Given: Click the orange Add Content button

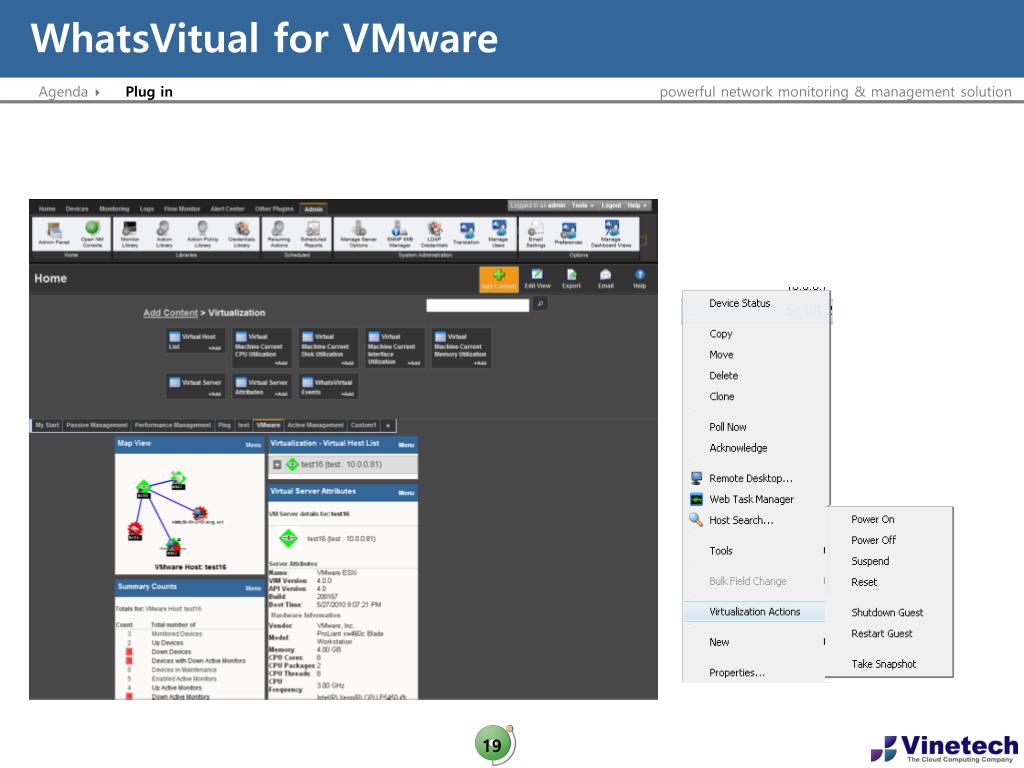Looking at the screenshot, I should pyautogui.click(x=499, y=279).
